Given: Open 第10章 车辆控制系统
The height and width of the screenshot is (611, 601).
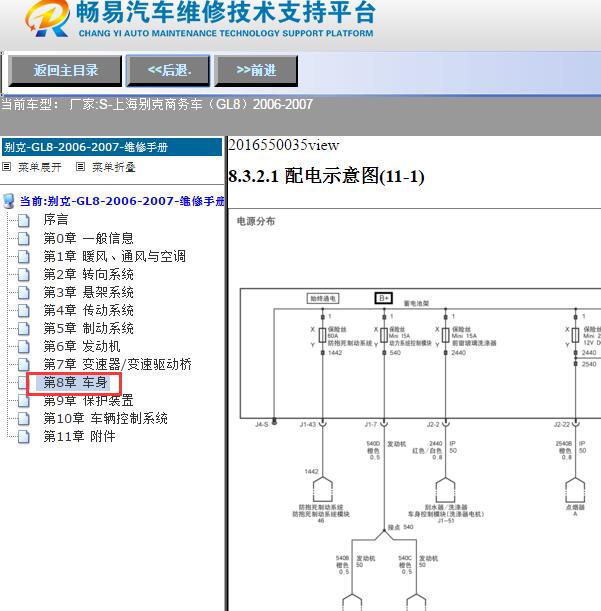Looking at the screenshot, I should [x=106, y=418].
